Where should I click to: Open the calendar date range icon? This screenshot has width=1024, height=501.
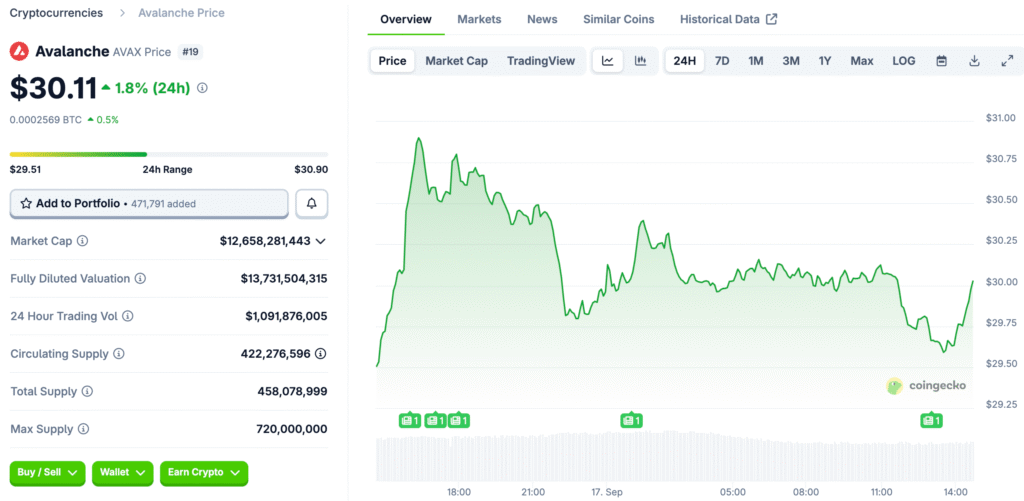[941, 61]
